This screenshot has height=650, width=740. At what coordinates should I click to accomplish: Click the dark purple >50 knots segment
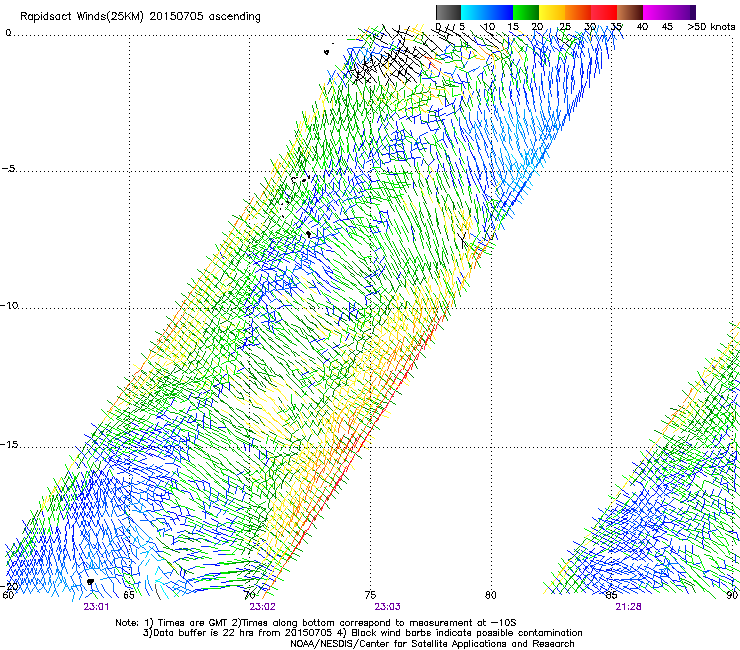point(692,12)
